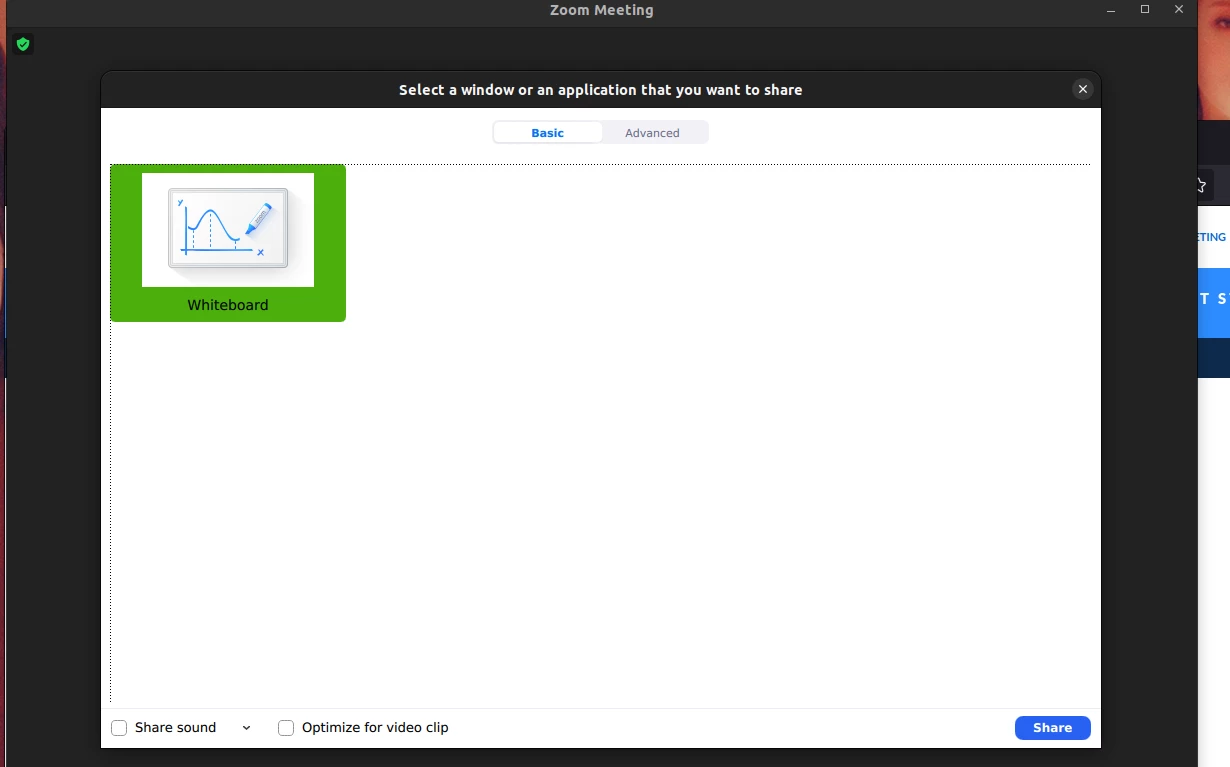This screenshot has height=767, width=1230.
Task: Switch to the Basic tab
Action: tap(548, 133)
